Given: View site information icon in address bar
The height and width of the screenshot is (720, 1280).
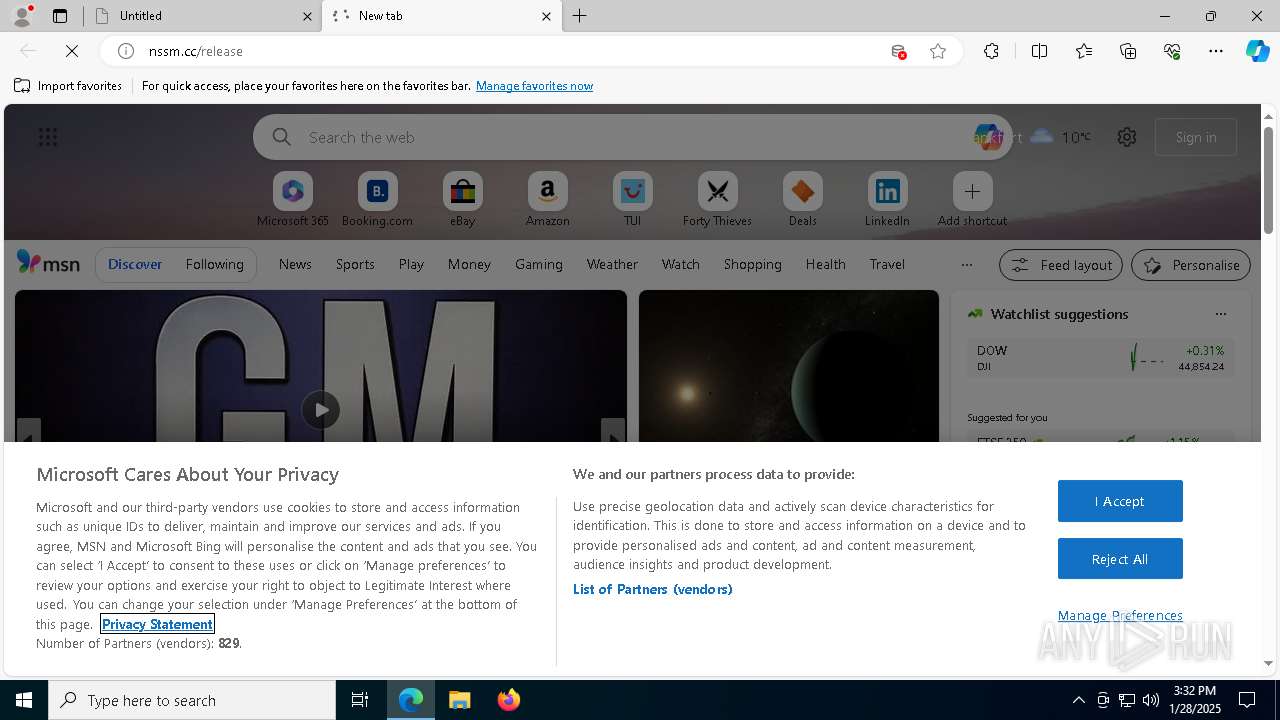Looking at the screenshot, I should pos(126,51).
